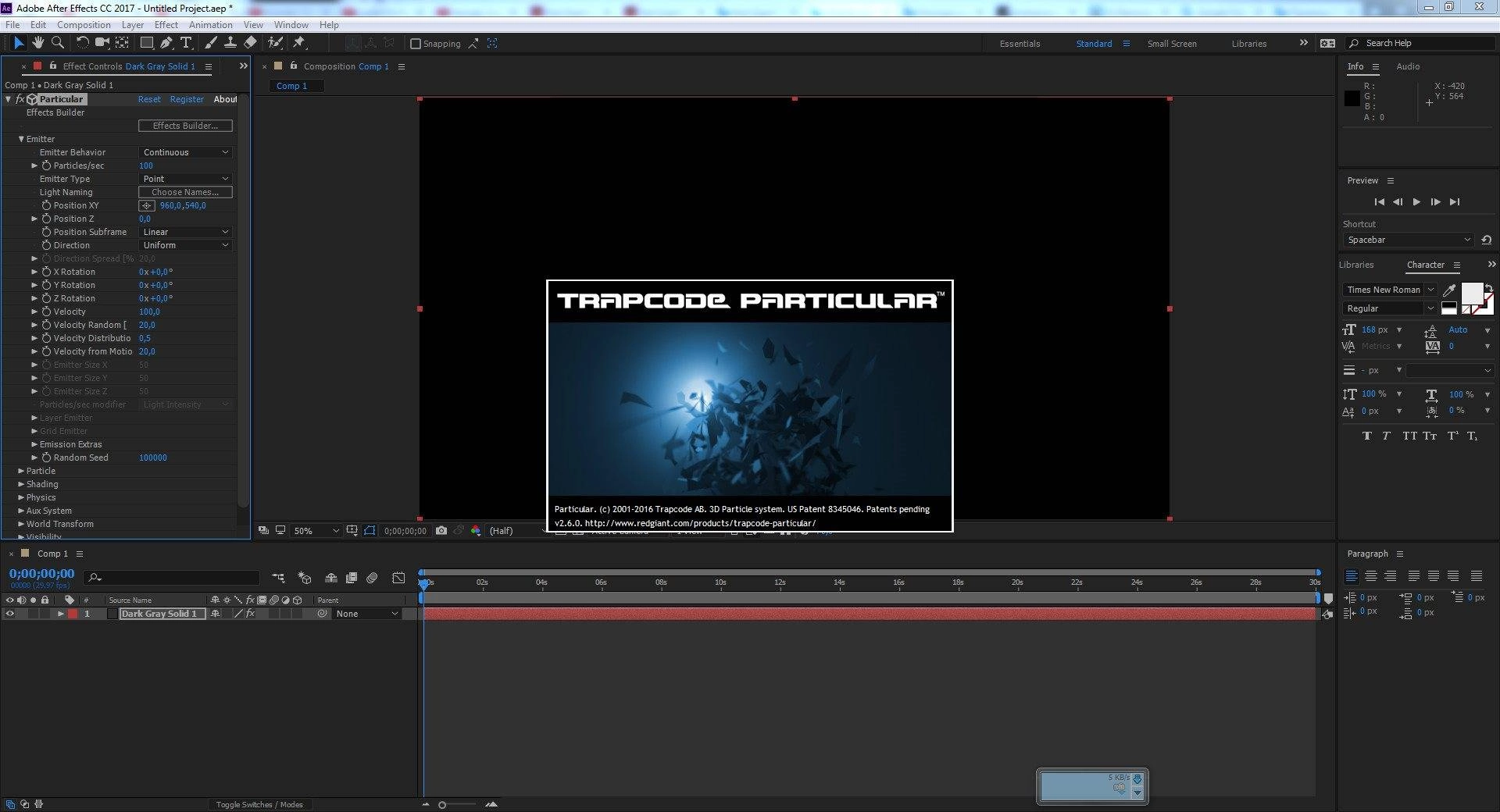Click Register link for Particular
The height and width of the screenshot is (812, 1500).
tap(187, 99)
